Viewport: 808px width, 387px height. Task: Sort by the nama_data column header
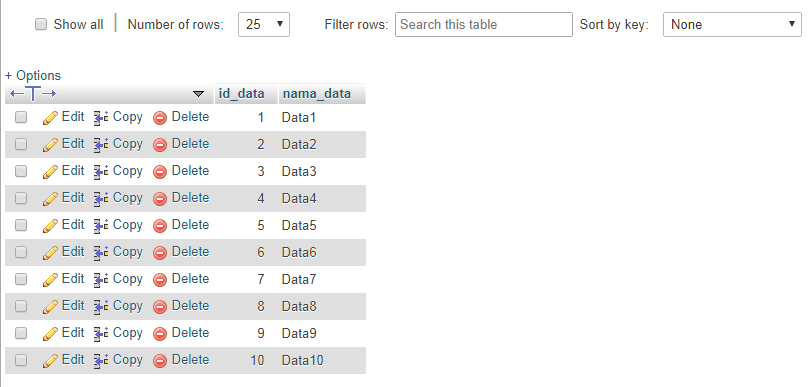point(317,94)
